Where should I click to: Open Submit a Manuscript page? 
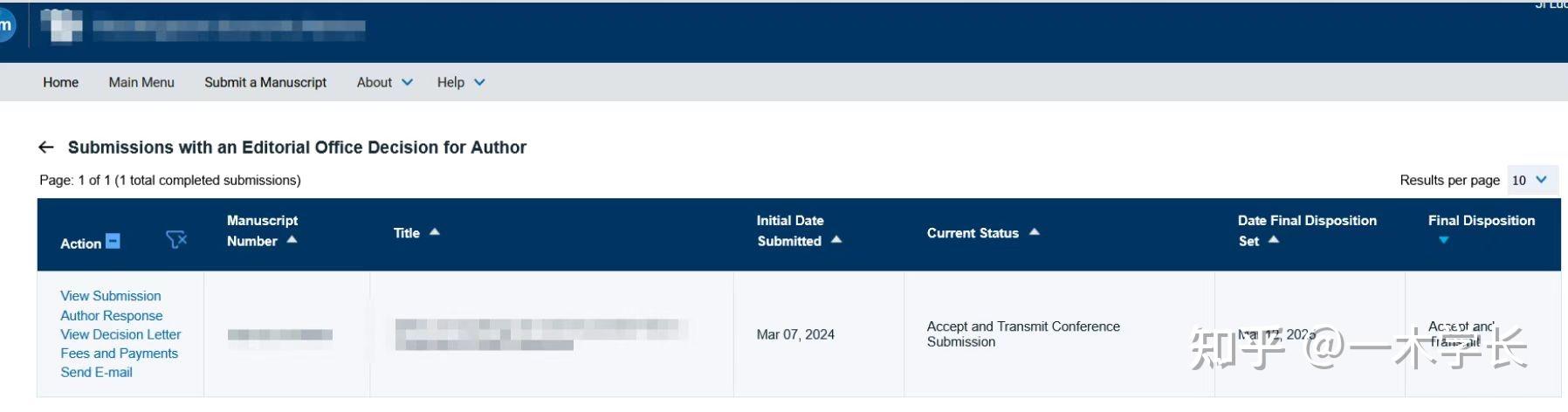click(265, 82)
